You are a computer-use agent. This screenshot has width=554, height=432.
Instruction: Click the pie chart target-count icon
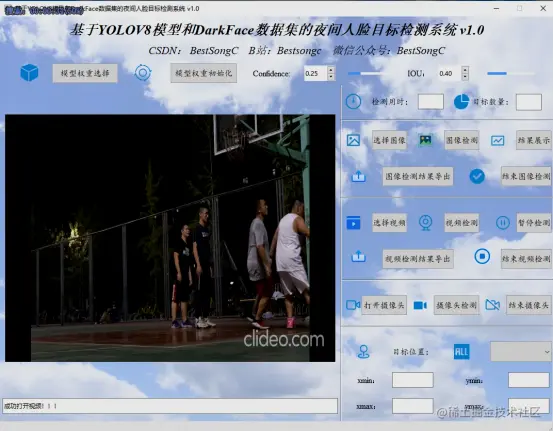click(x=461, y=102)
